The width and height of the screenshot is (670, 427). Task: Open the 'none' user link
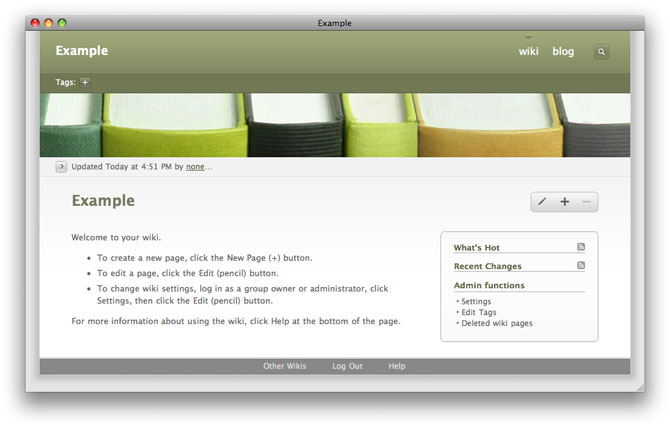click(195, 167)
